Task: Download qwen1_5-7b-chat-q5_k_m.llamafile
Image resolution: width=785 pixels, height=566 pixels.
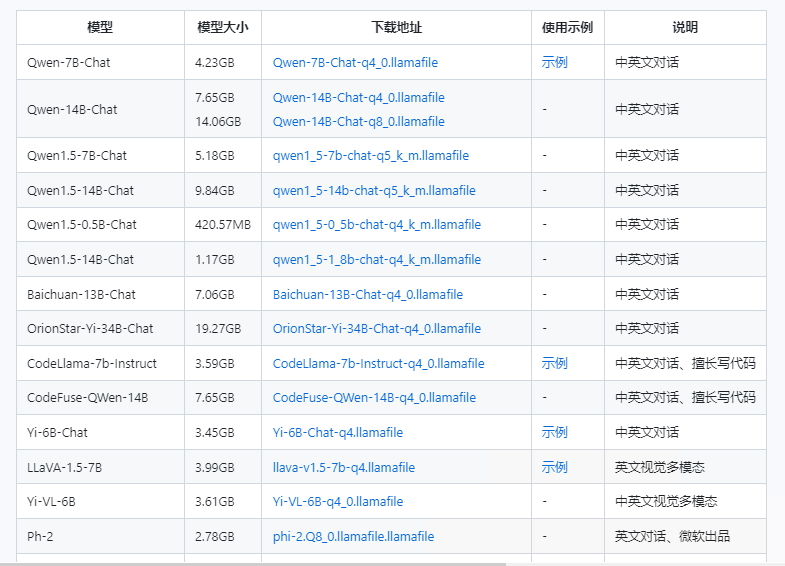Action: 370,156
